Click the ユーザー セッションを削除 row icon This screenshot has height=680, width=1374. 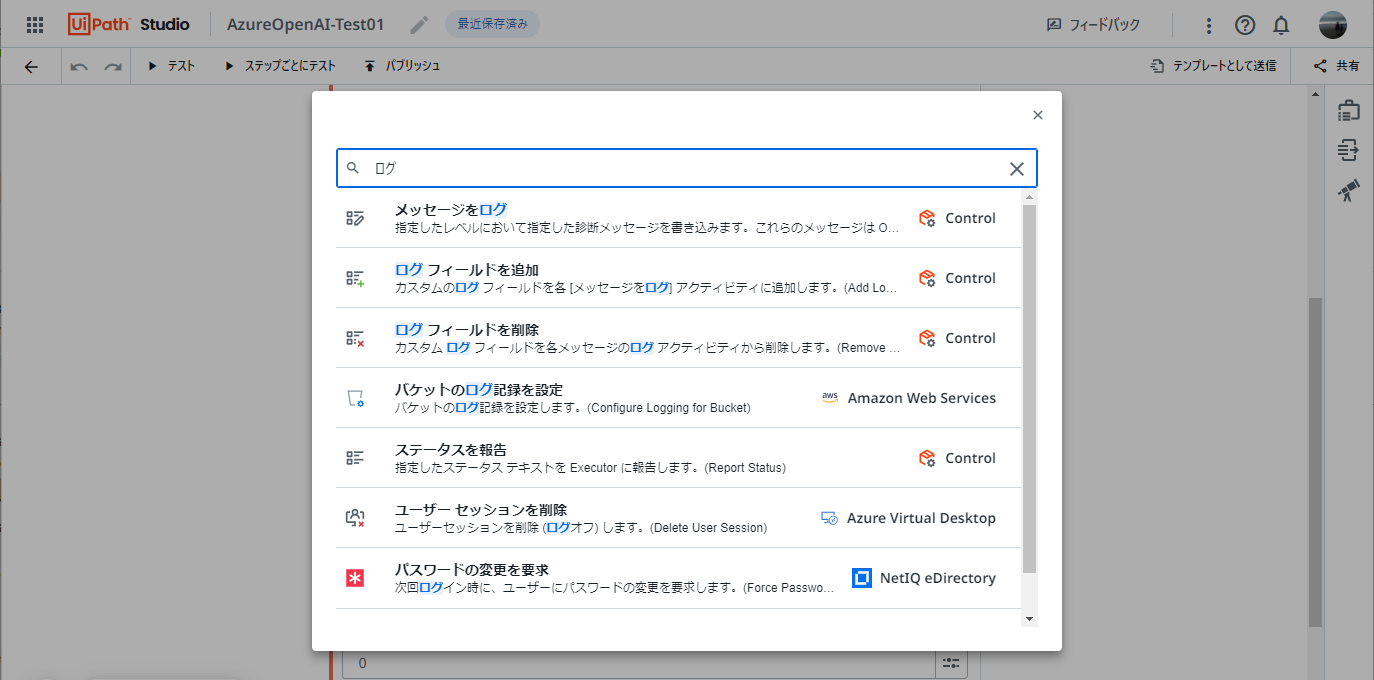tap(355, 518)
